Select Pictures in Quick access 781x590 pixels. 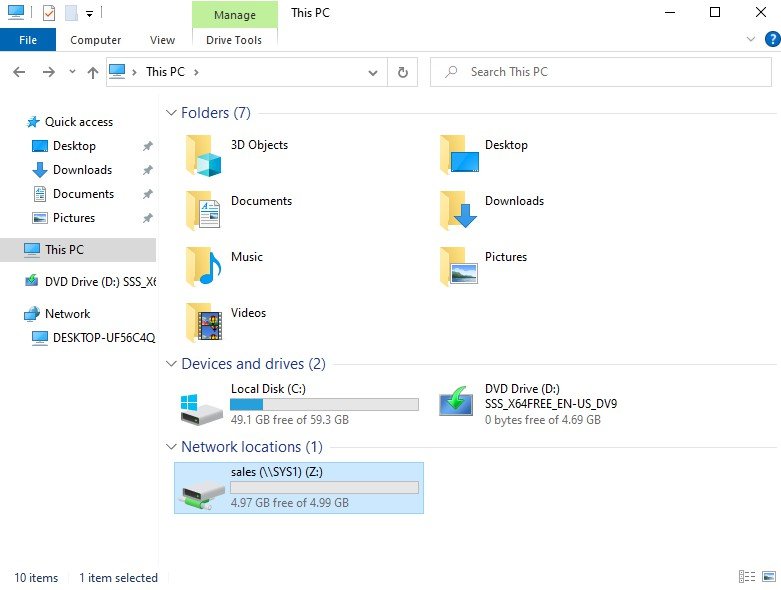click(x=74, y=218)
